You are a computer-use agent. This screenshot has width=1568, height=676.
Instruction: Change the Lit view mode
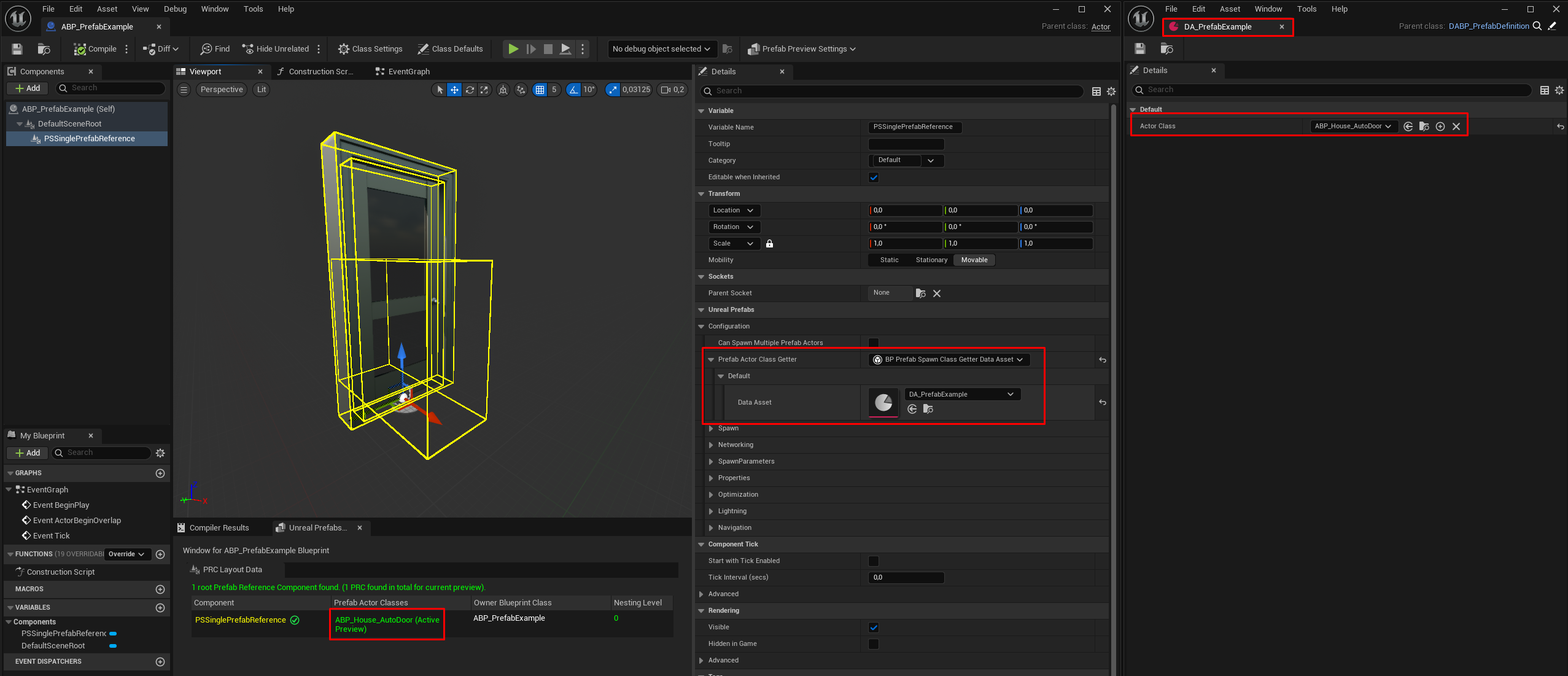coord(262,90)
